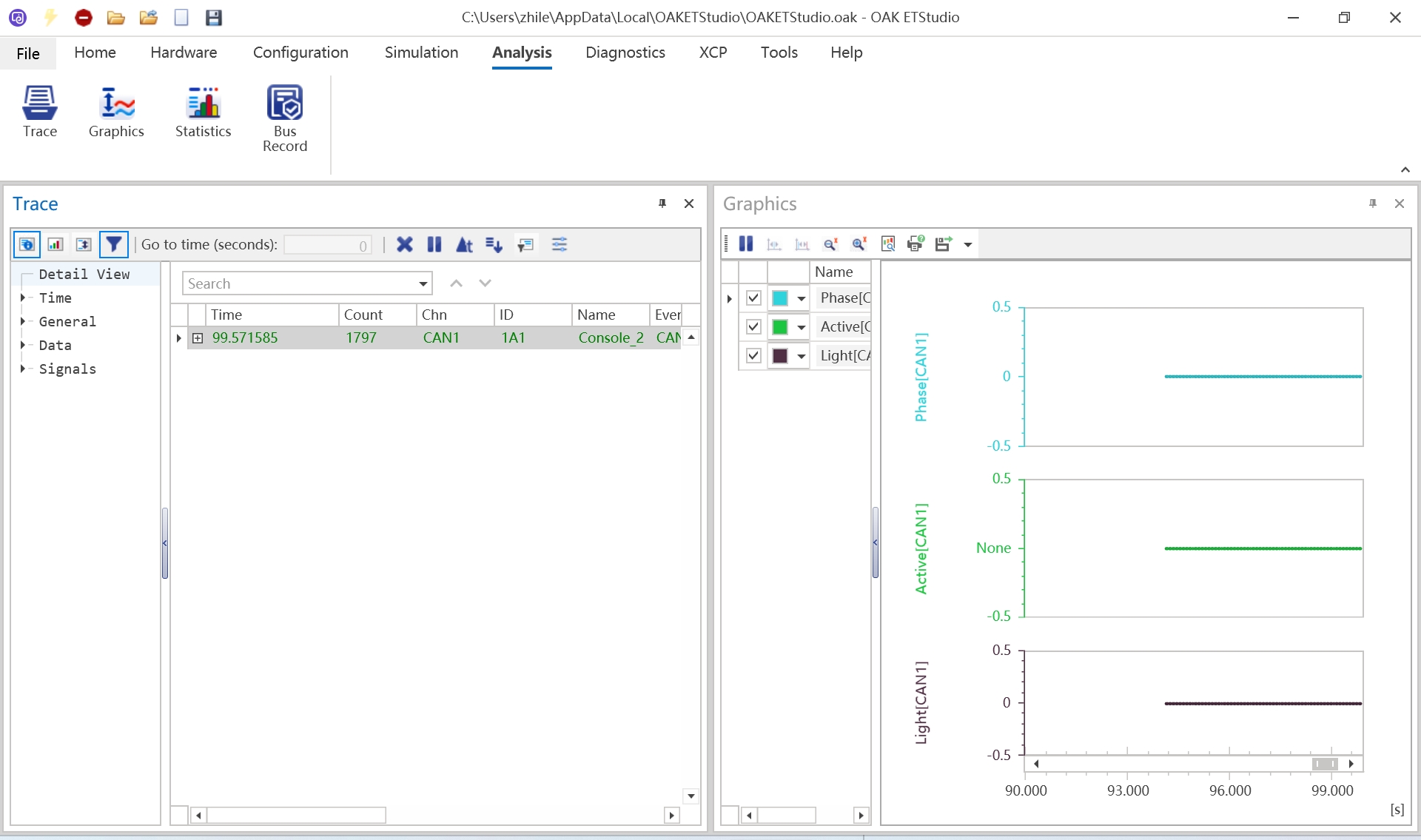Image resolution: width=1421 pixels, height=840 pixels.
Task: Uncheck the Light signal checkbox
Action: tap(753, 355)
